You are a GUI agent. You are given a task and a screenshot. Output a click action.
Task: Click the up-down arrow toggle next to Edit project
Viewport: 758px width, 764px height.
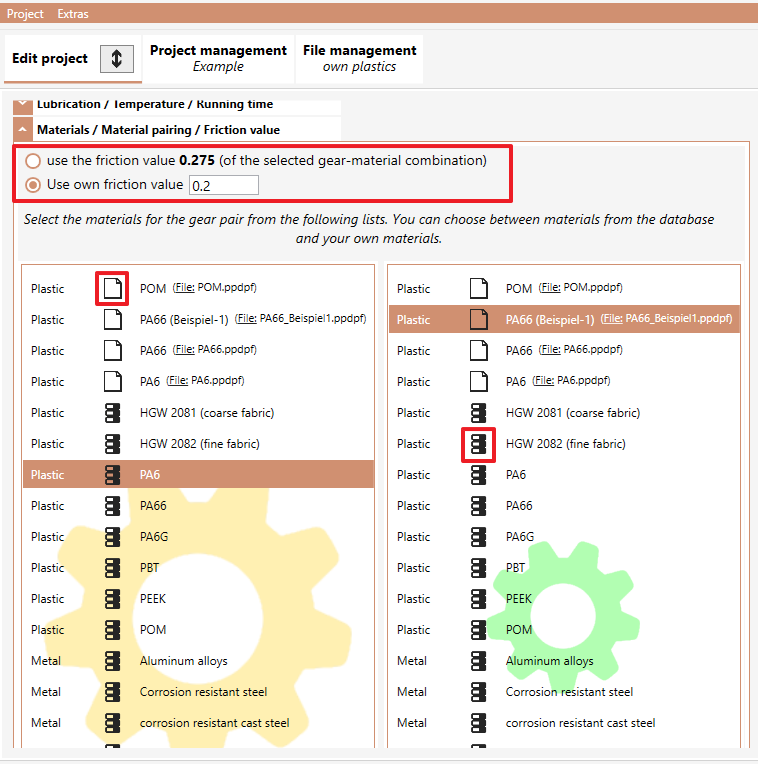pos(117,59)
